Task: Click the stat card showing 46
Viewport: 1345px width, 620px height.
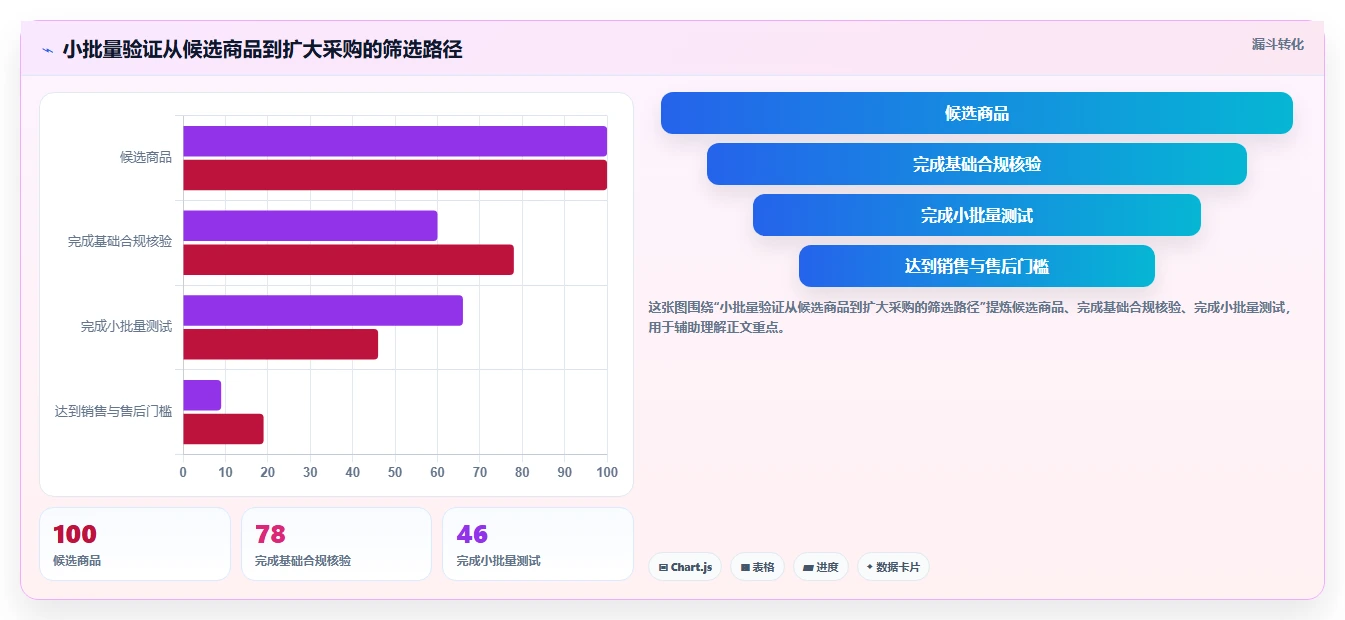Action: 538,544
